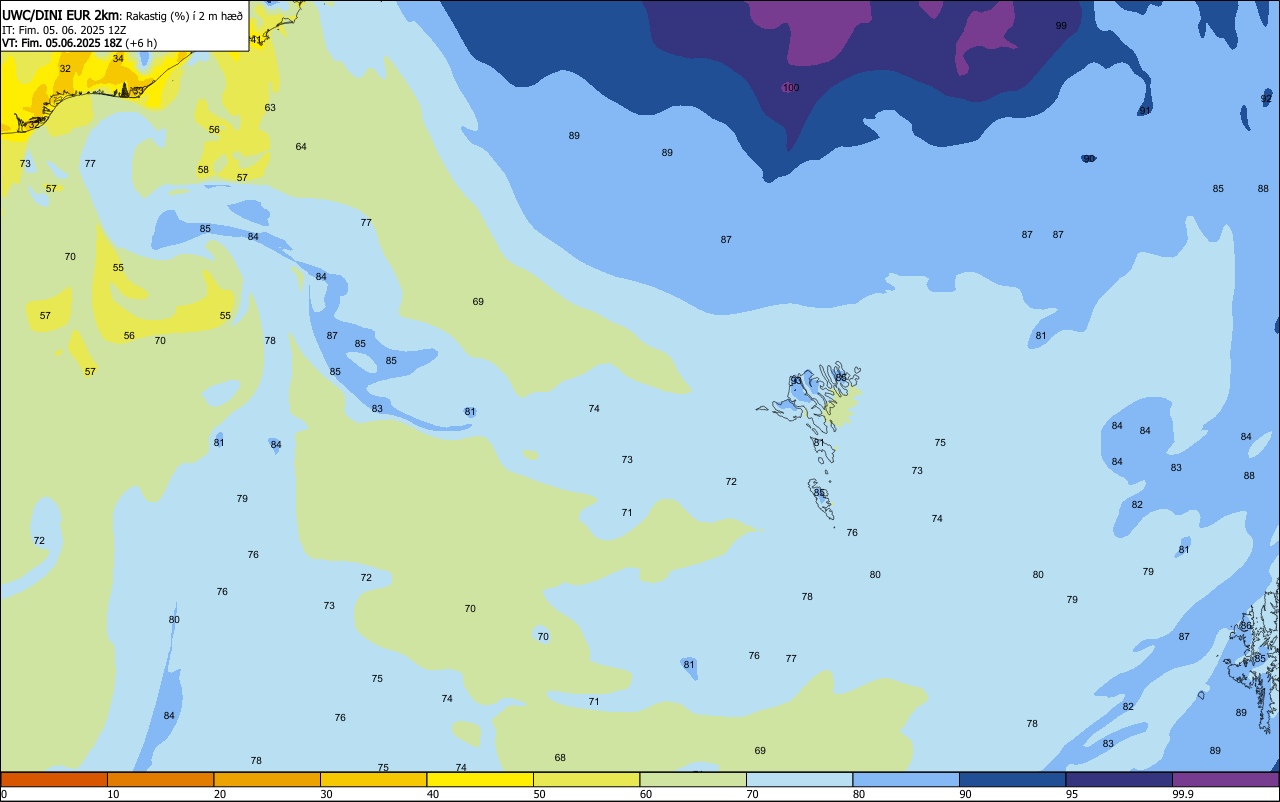Select the dark blue 90–95 legend swatch
This screenshot has height=802, width=1280.
point(1012,779)
